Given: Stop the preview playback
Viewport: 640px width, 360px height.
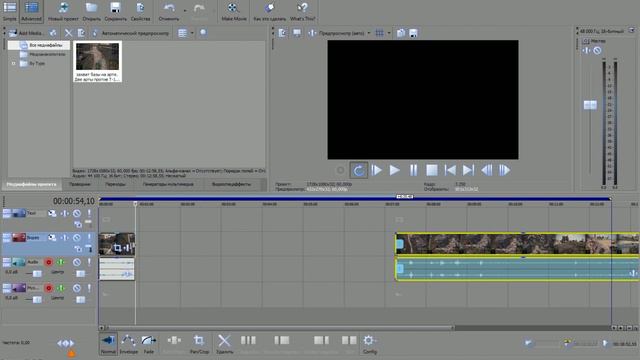Looking at the screenshot, I should [432, 170].
